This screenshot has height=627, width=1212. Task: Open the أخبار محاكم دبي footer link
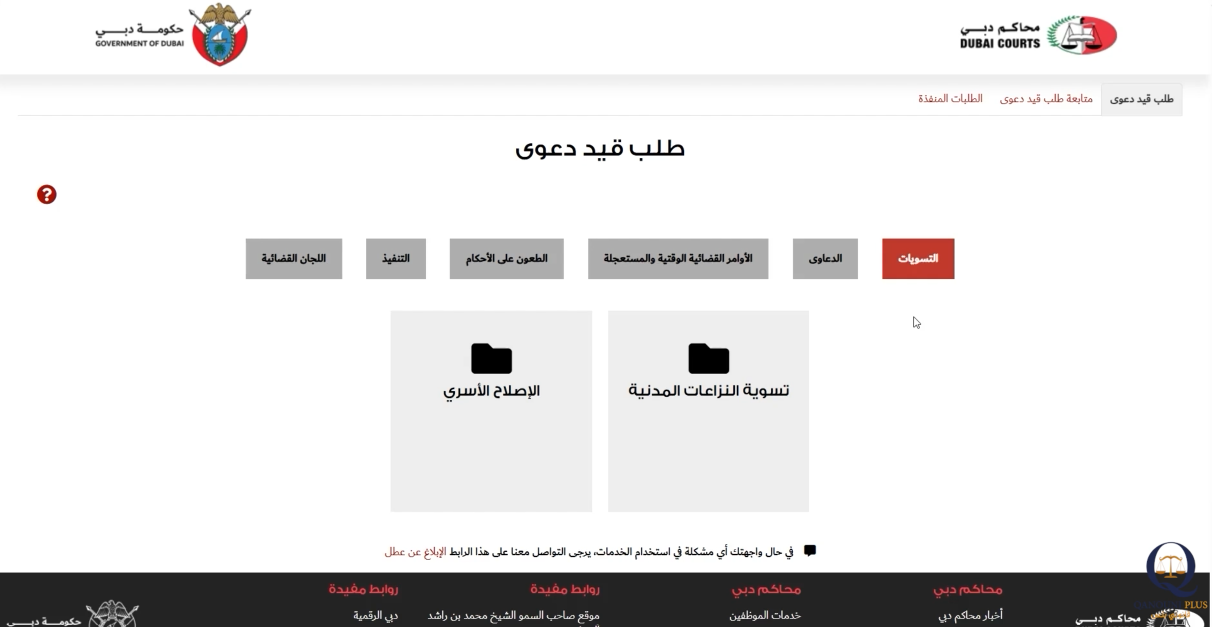tap(970, 616)
